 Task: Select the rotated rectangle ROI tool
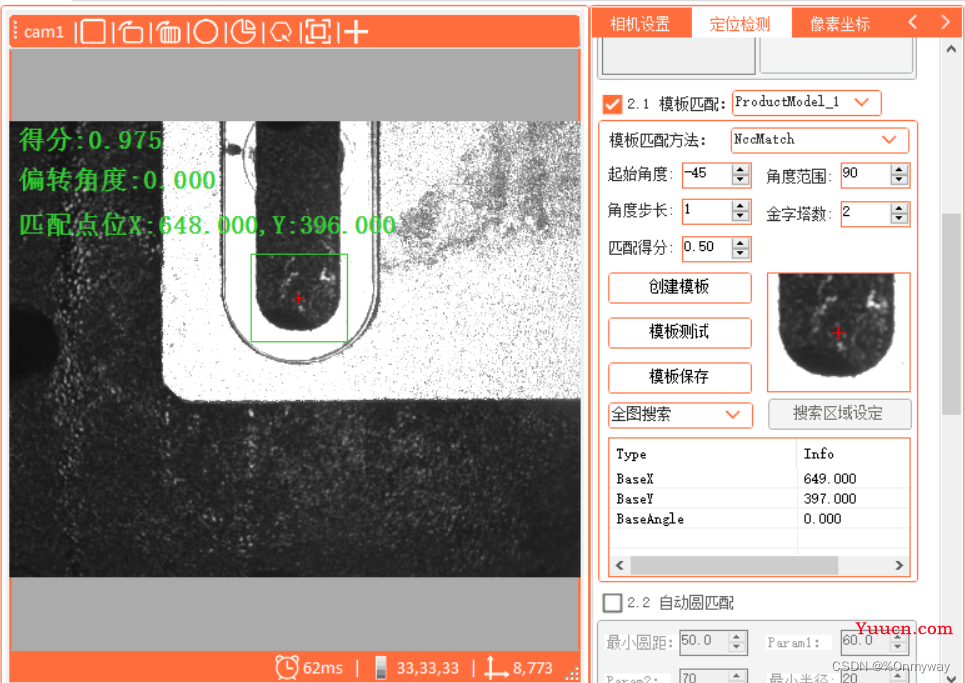130,31
